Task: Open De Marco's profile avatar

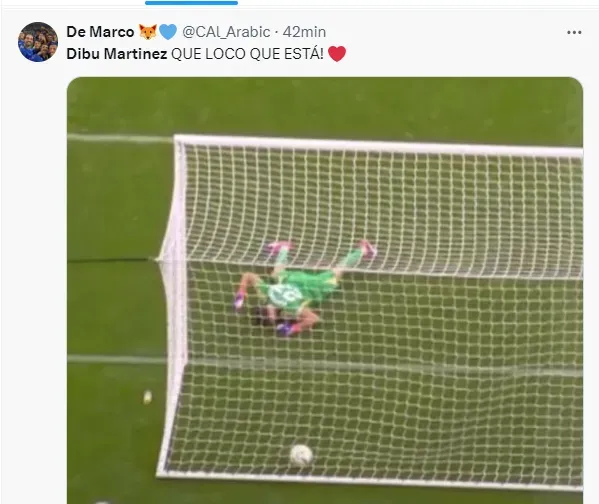Action: point(38,42)
